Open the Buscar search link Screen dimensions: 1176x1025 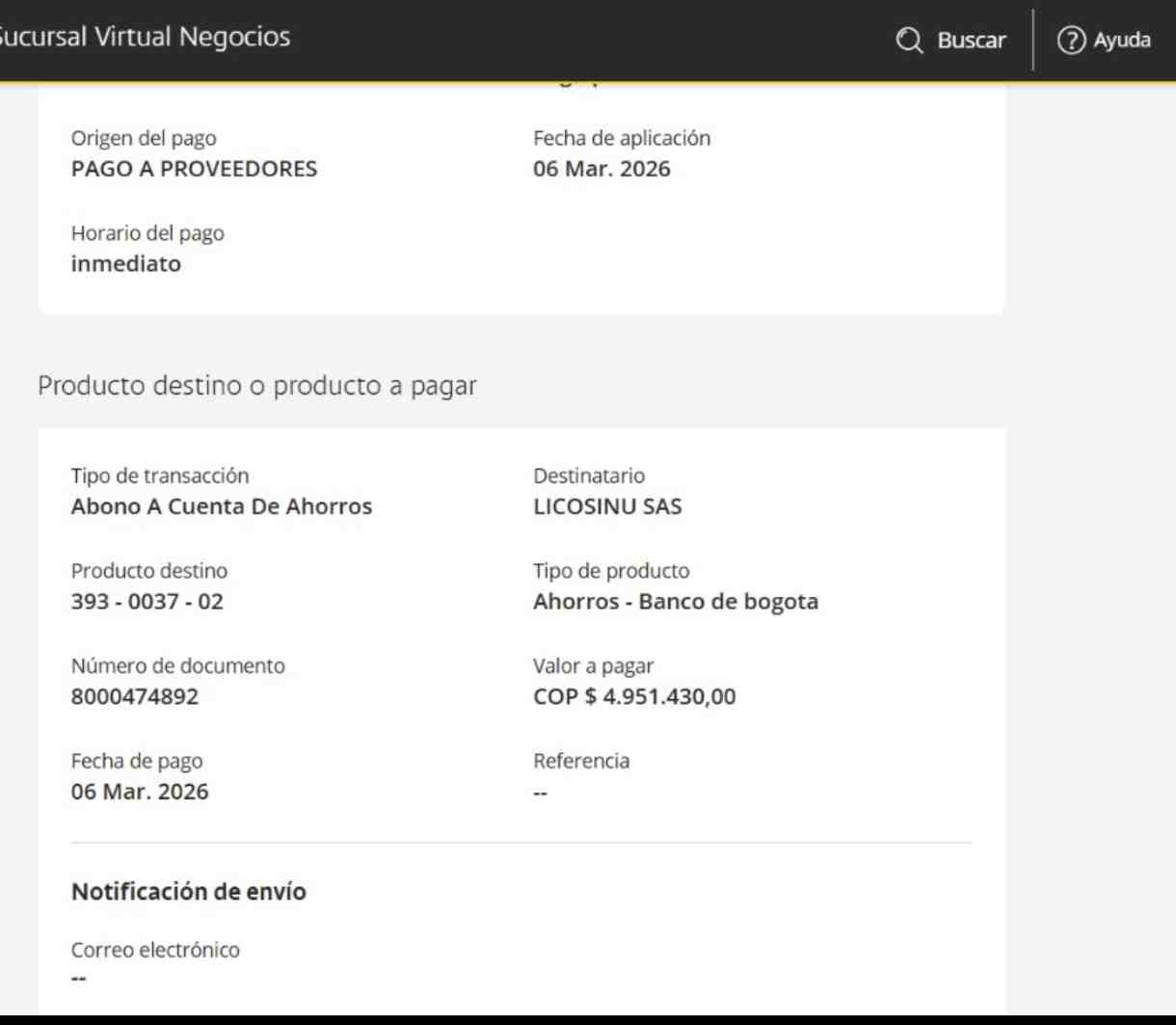pos(951,40)
